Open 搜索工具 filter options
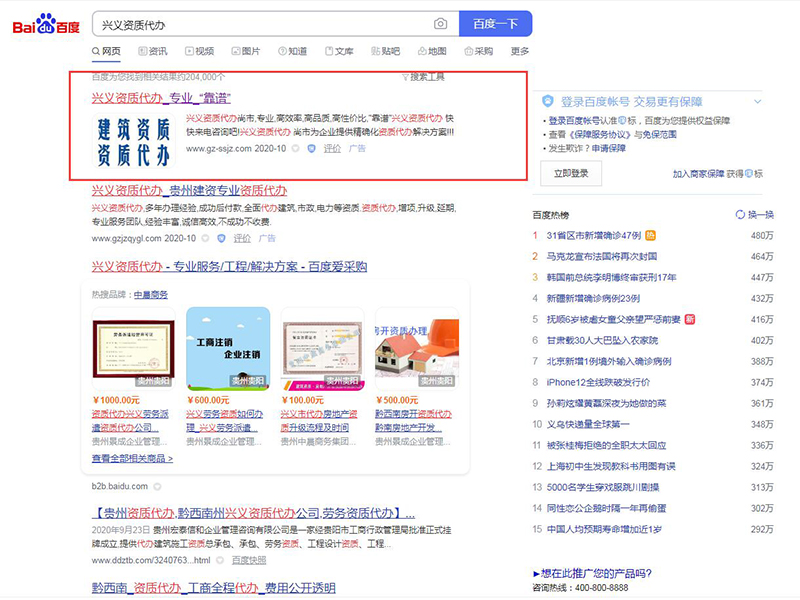 [423, 77]
